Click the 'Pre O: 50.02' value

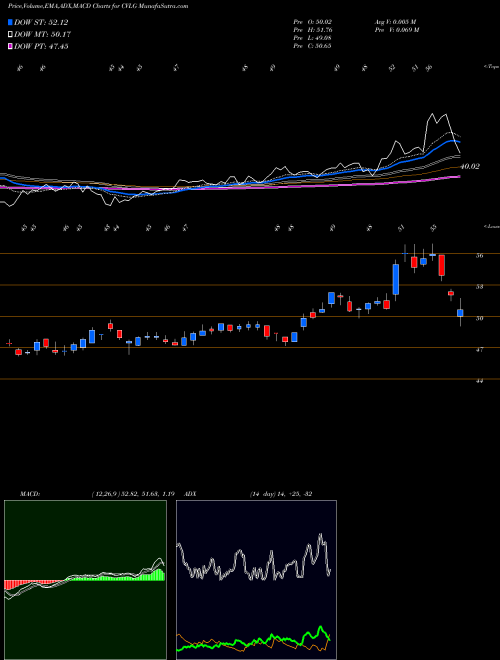pyautogui.click(x=313, y=22)
